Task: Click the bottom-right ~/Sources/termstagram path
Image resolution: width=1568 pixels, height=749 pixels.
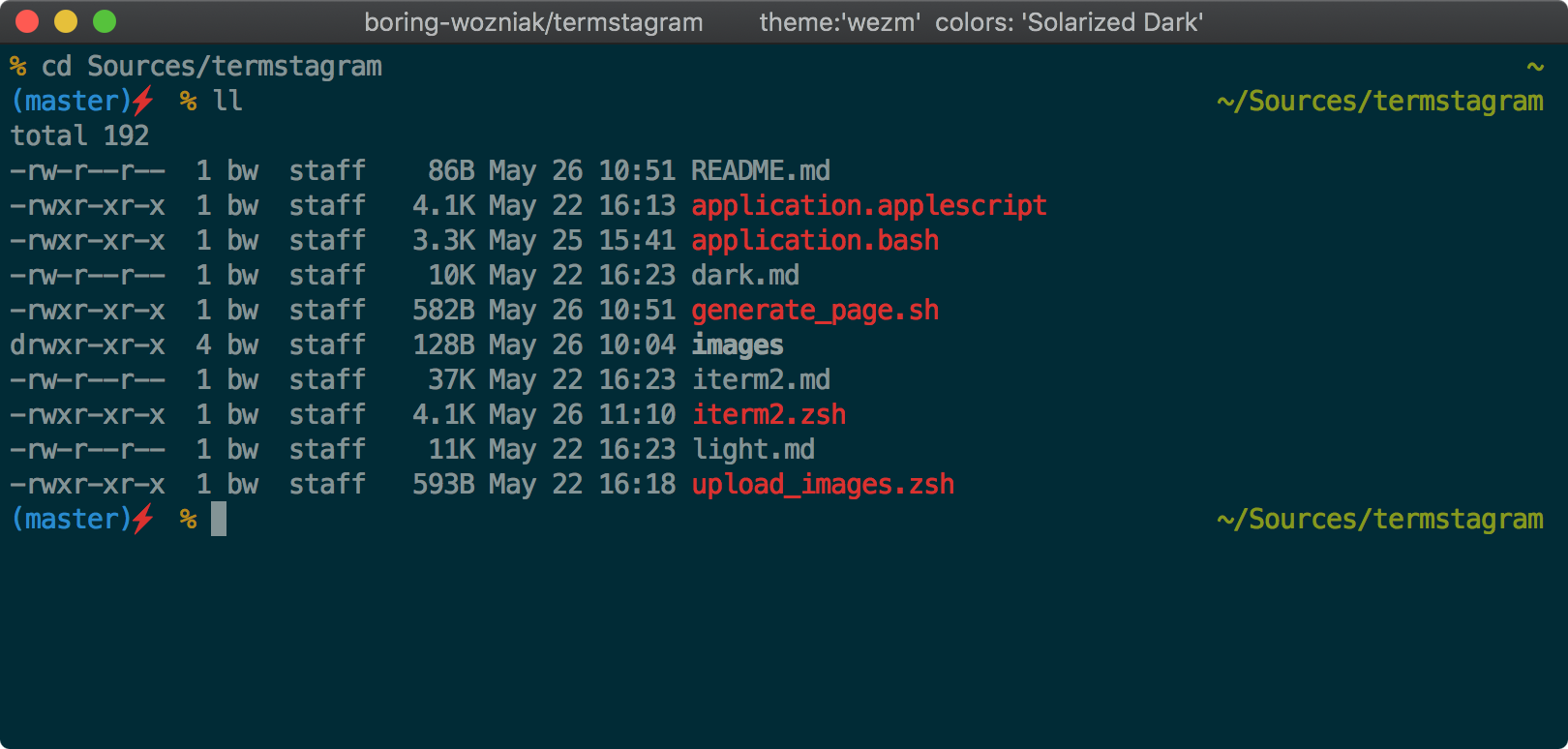Action: (x=1379, y=520)
